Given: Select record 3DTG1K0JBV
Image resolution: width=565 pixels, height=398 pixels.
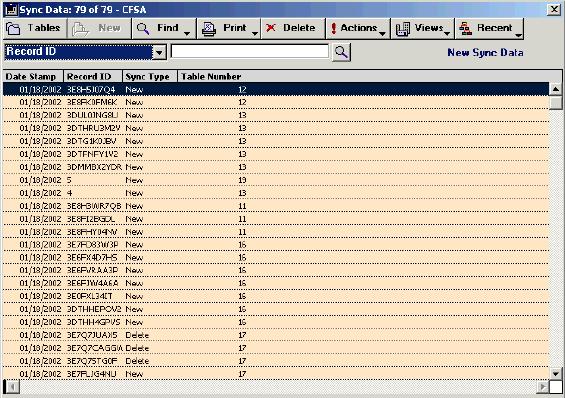Looking at the screenshot, I should point(276,141).
